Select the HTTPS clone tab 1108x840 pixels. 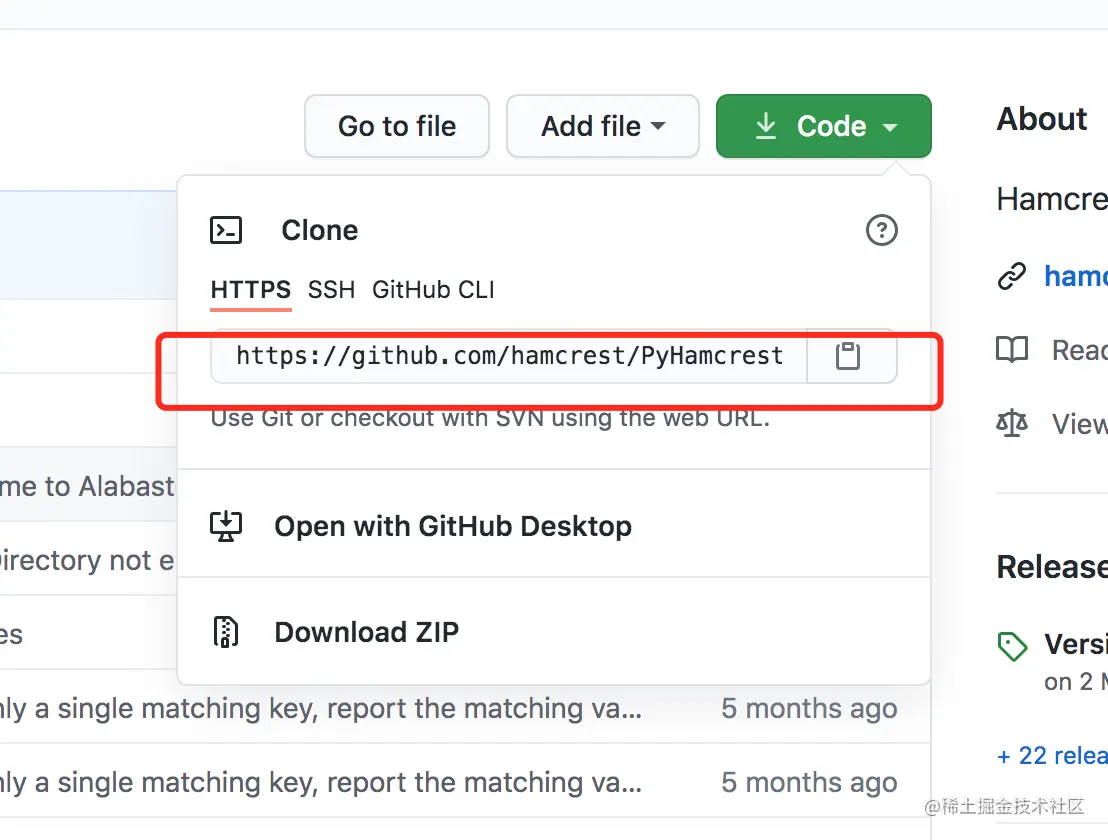250,290
